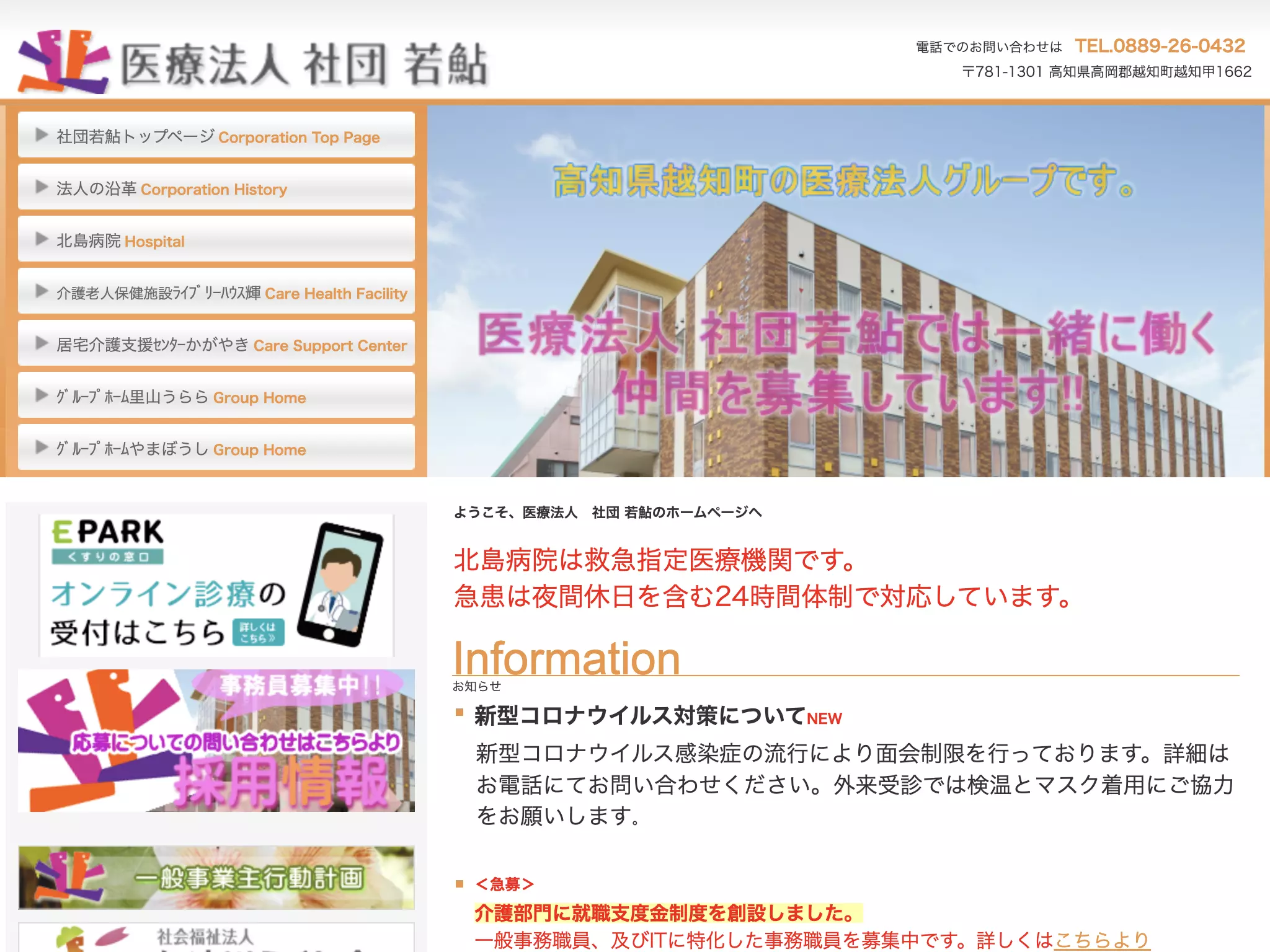Follow the こちらより link
This screenshot has width=1270, height=952.
point(1102,940)
